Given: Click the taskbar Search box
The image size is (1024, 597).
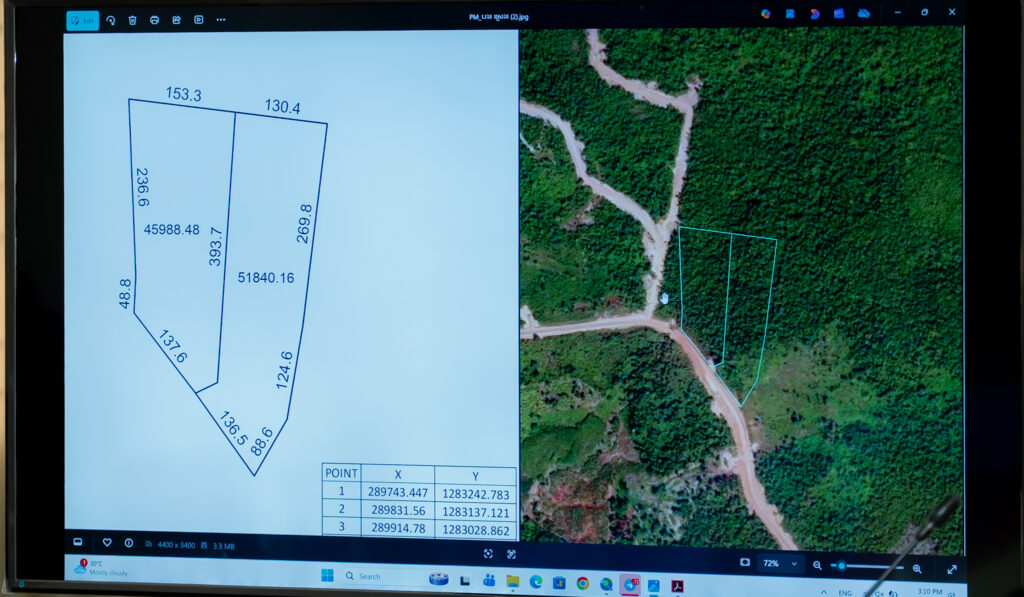Looking at the screenshot, I should tap(380, 577).
